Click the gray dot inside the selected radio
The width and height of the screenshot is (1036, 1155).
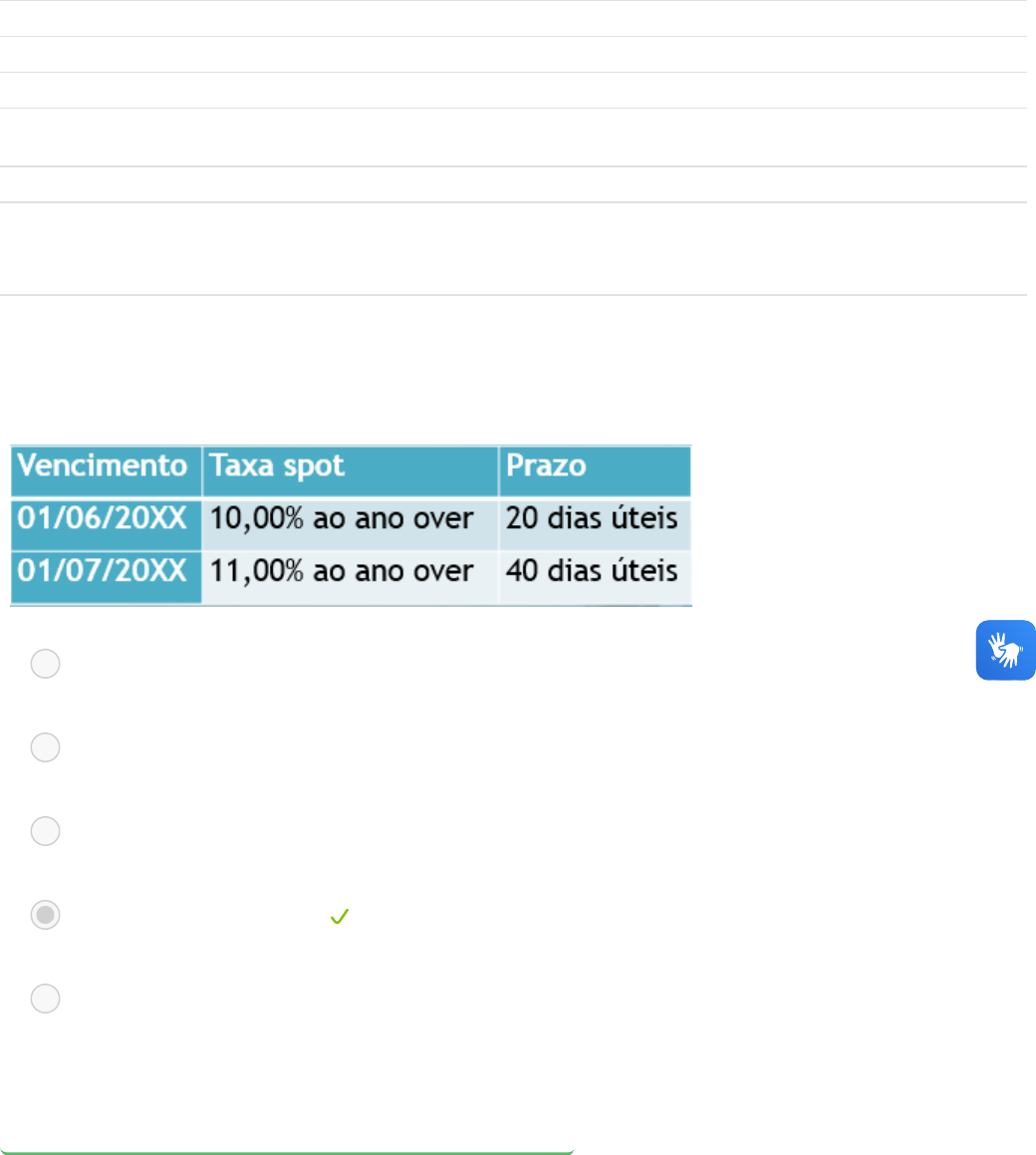point(45,916)
